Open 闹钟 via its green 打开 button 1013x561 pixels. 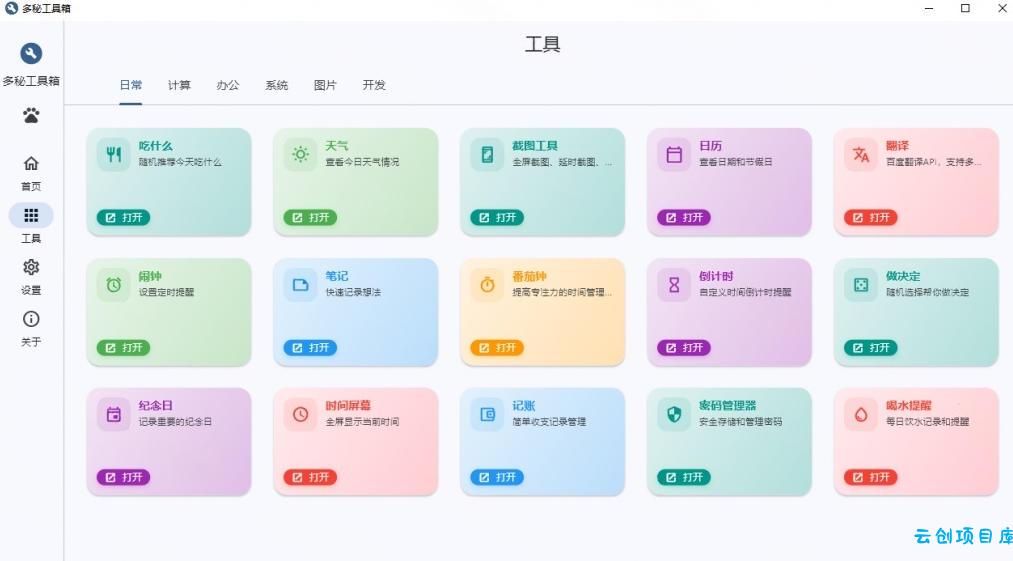[x=123, y=348]
